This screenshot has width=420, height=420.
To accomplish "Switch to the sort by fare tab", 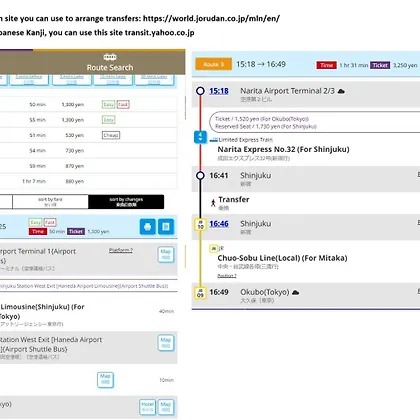I will click(x=50, y=202).
